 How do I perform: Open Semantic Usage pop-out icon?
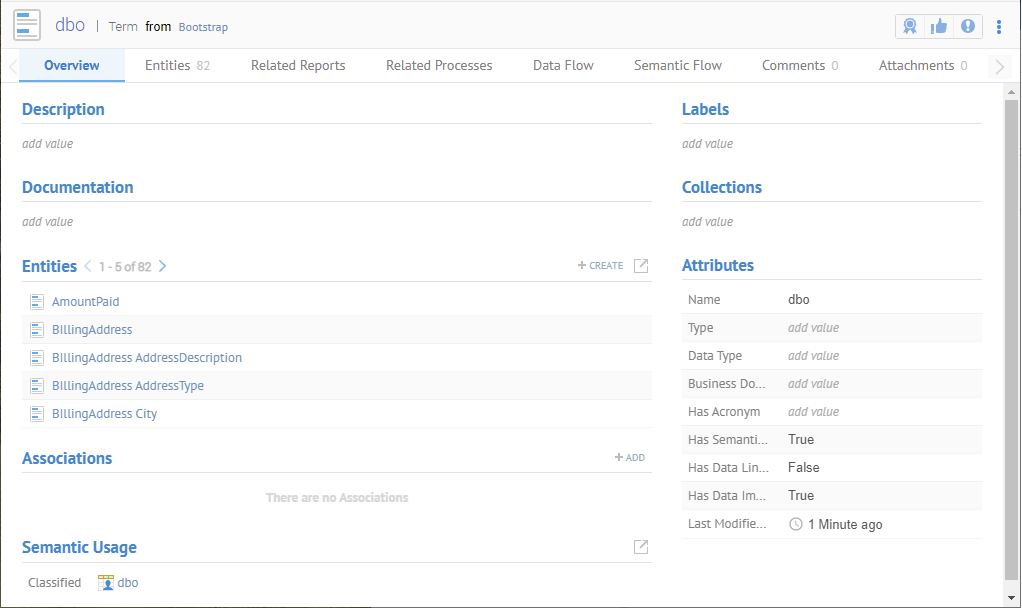pos(641,547)
